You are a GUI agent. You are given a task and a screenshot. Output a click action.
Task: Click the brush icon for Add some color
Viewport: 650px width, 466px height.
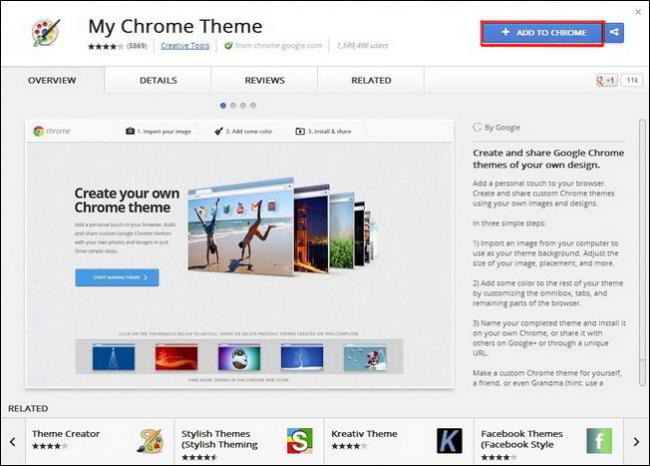[x=219, y=131]
